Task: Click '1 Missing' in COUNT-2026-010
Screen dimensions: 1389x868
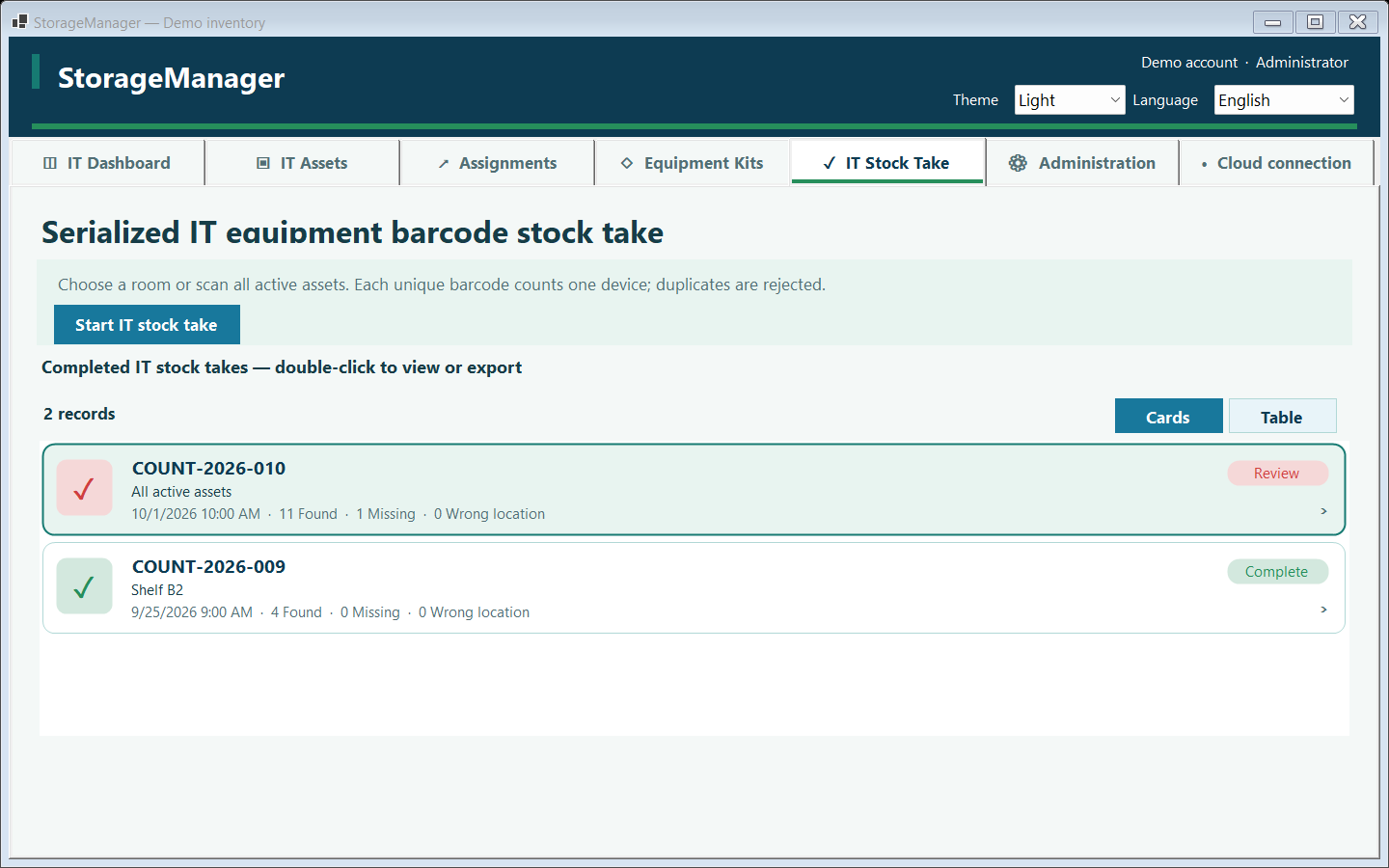Action: coord(386,514)
